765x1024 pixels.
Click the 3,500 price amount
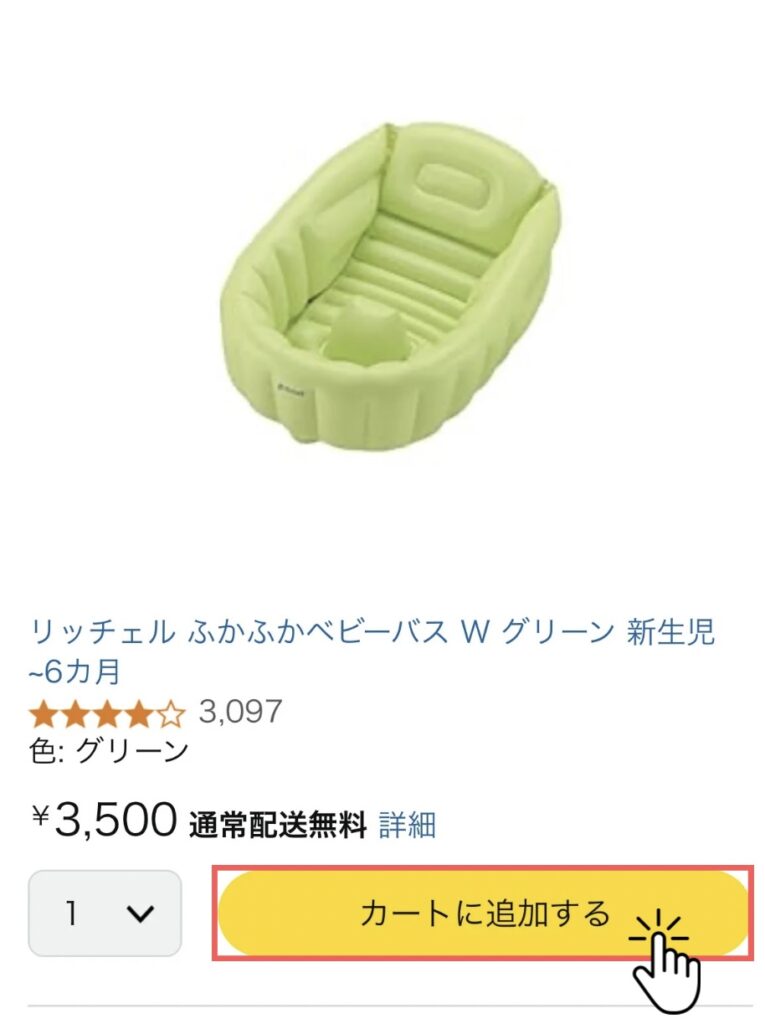(x=116, y=819)
